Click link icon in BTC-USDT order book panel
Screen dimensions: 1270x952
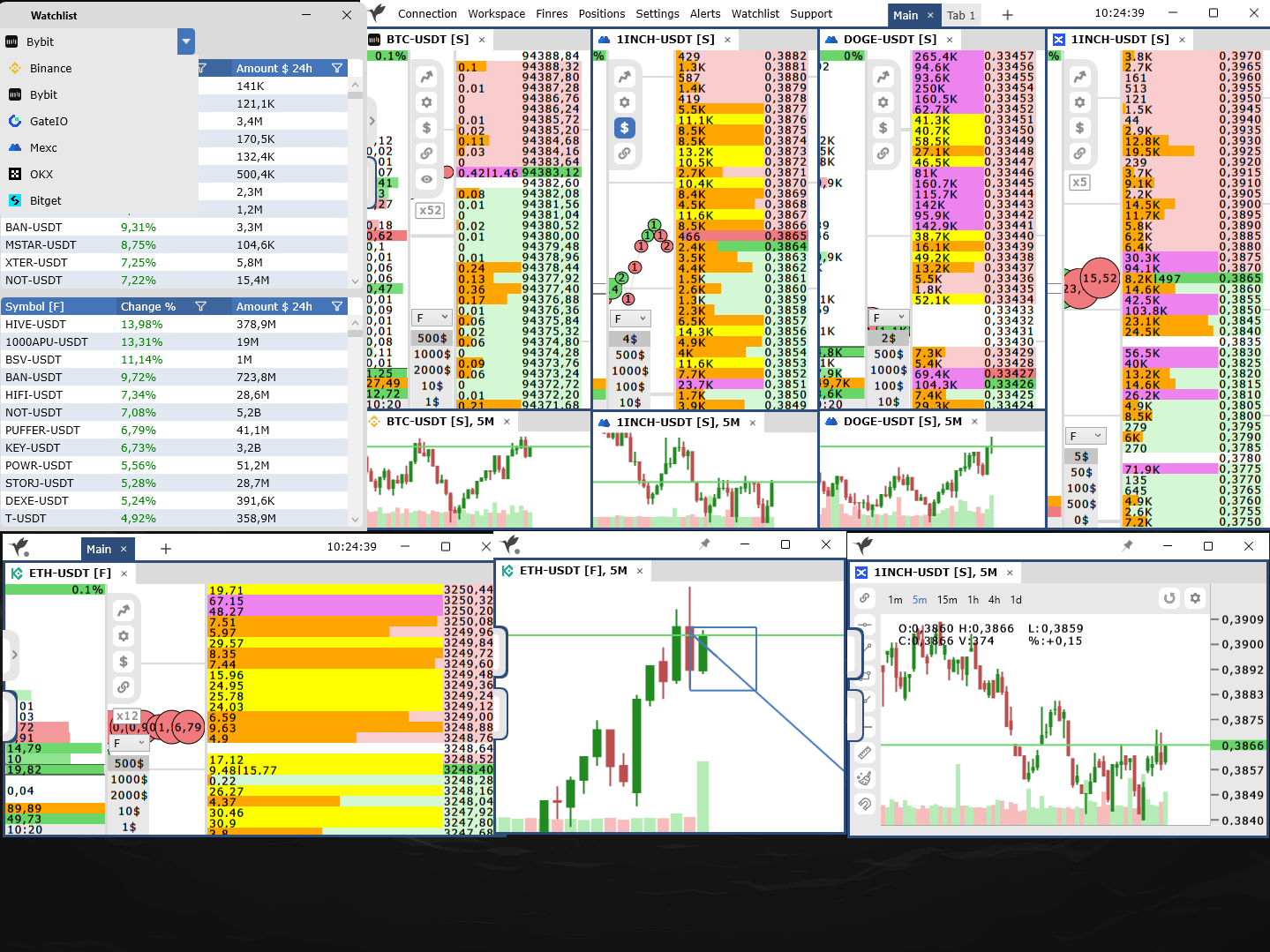pos(427,154)
